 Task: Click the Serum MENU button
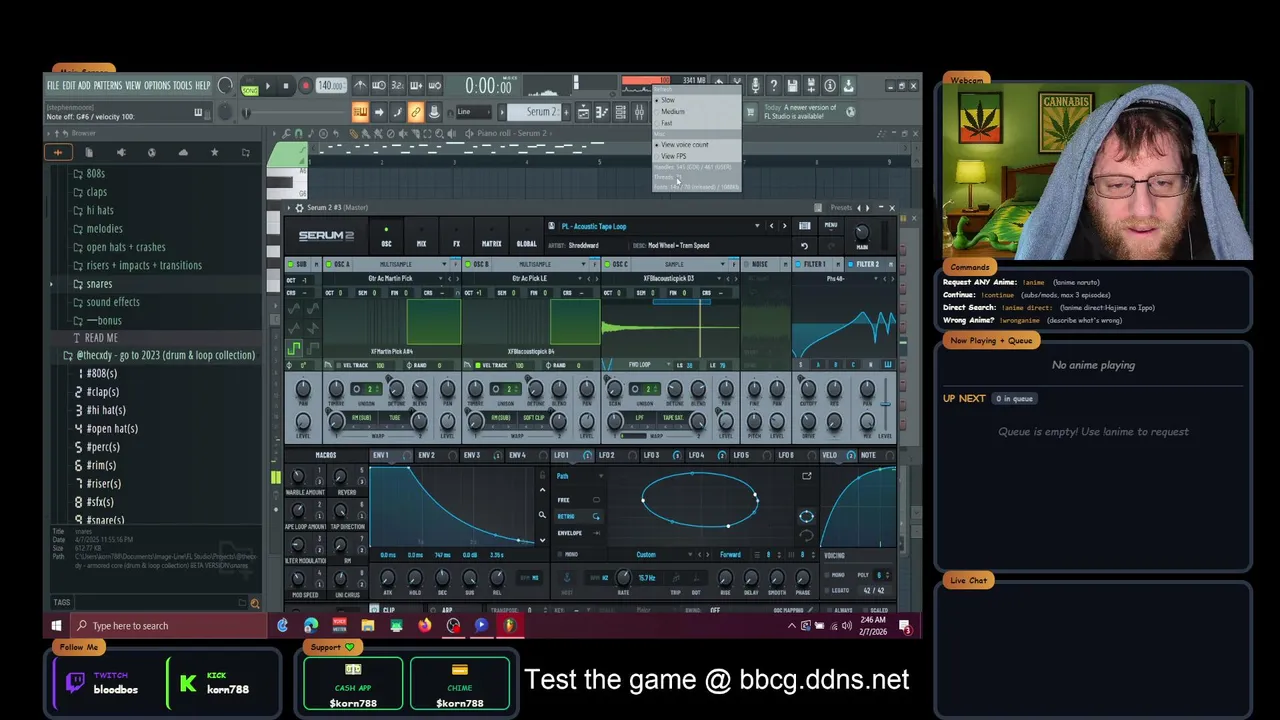click(x=830, y=226)
